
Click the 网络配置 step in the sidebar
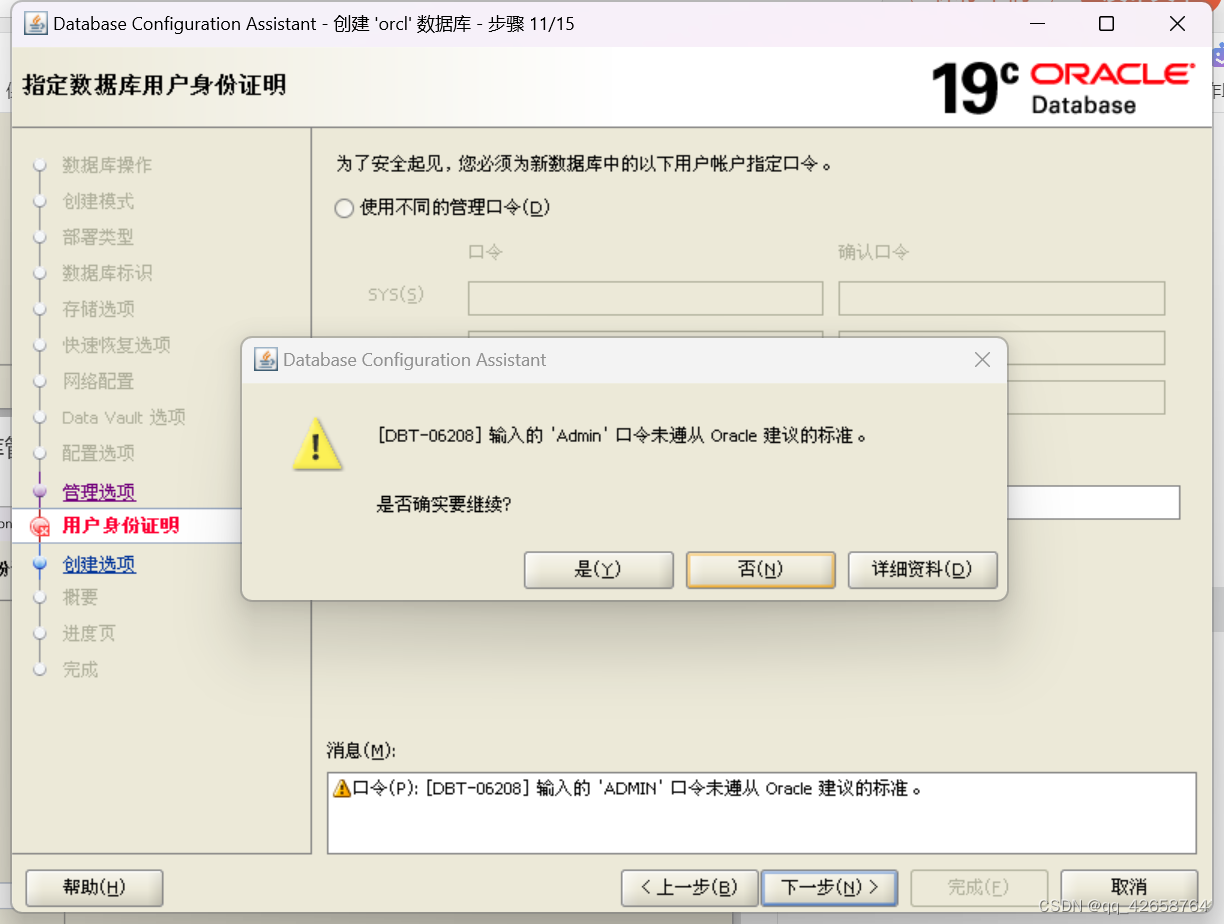[98, 381]
